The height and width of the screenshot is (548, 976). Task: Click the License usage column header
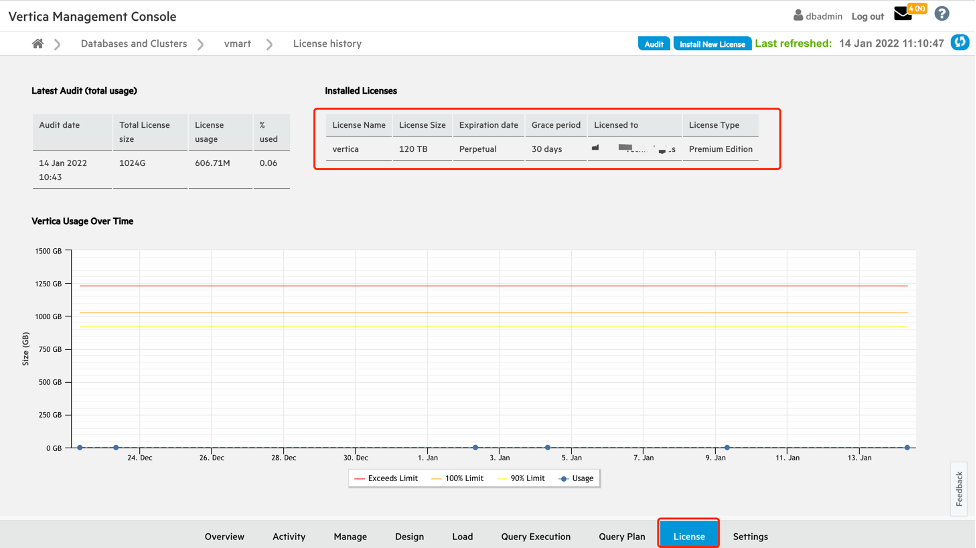click(x=220, y=132)
